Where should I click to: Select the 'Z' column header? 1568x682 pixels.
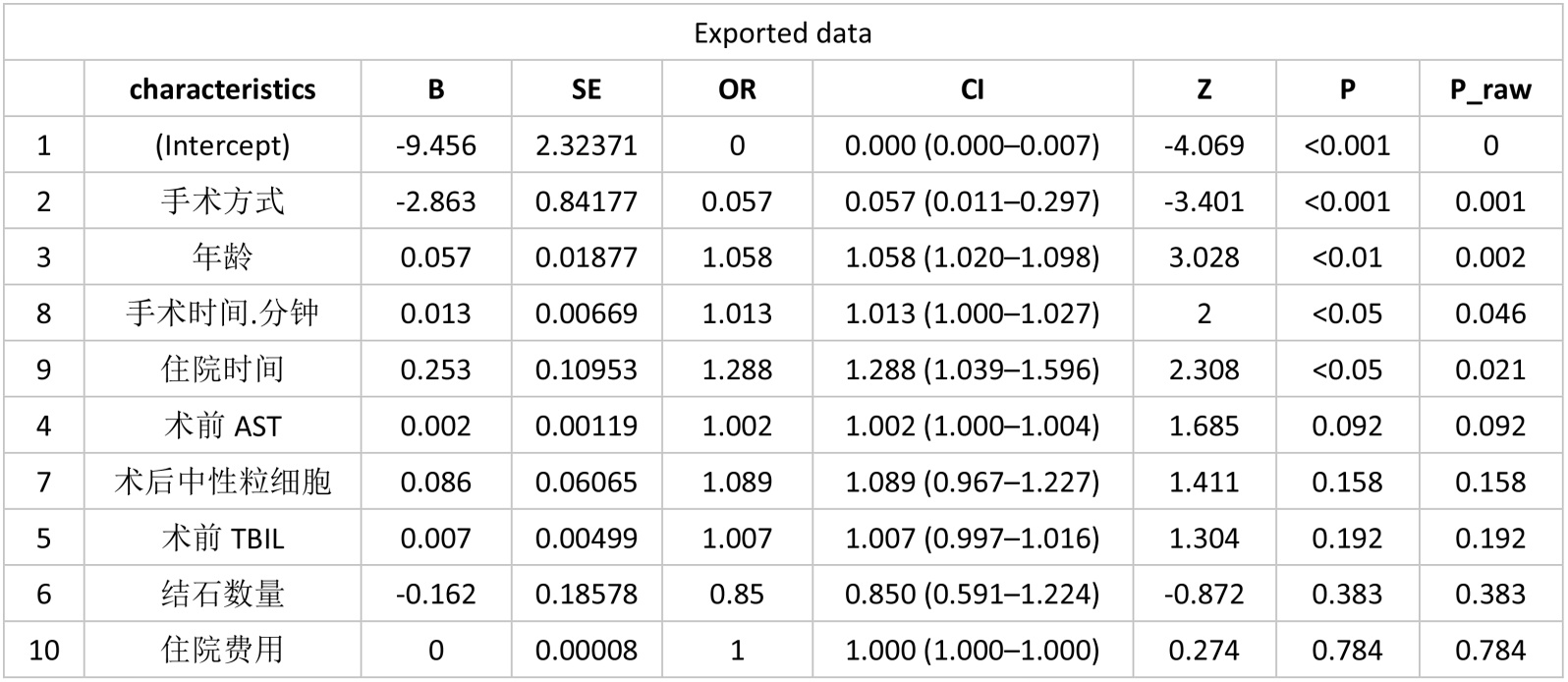tap(1204, 89)
